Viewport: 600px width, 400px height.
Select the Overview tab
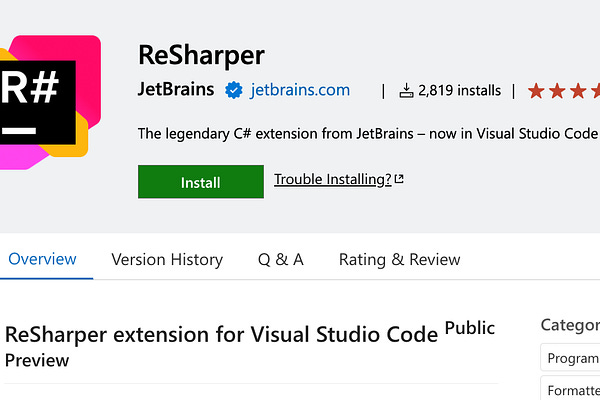[42, 259]
